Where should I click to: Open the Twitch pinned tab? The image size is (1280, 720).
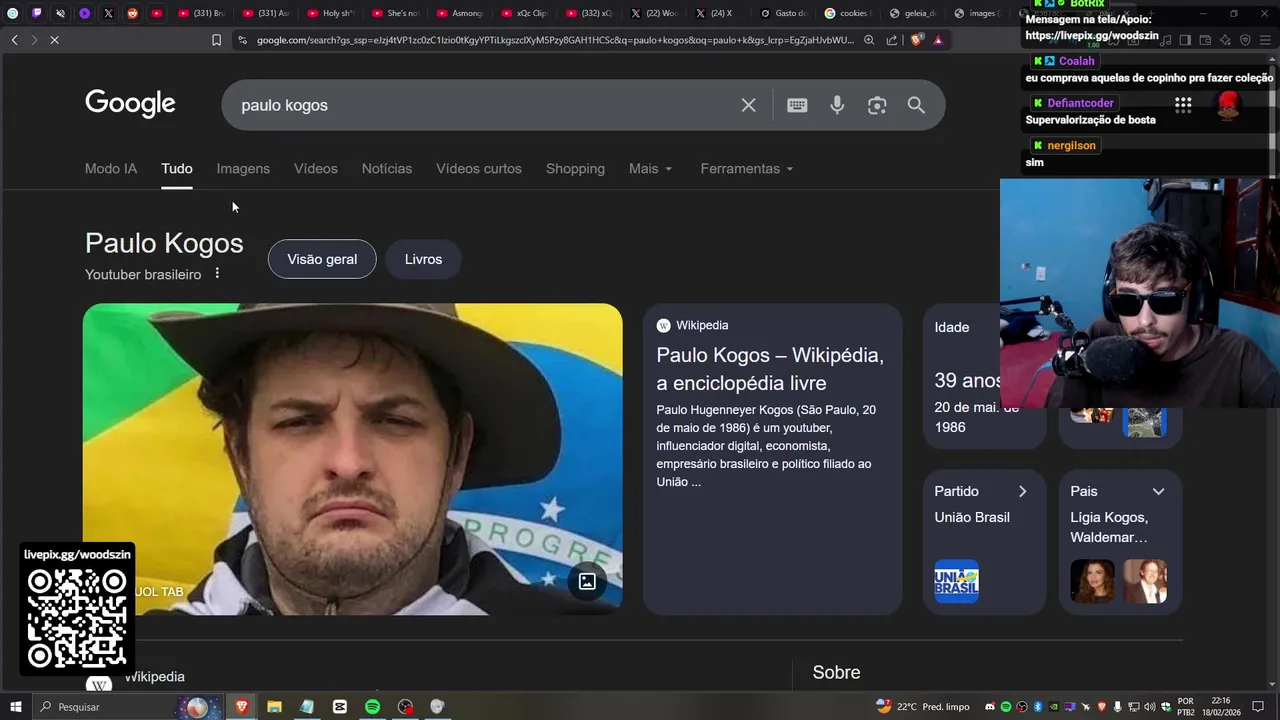click(36, 13)
